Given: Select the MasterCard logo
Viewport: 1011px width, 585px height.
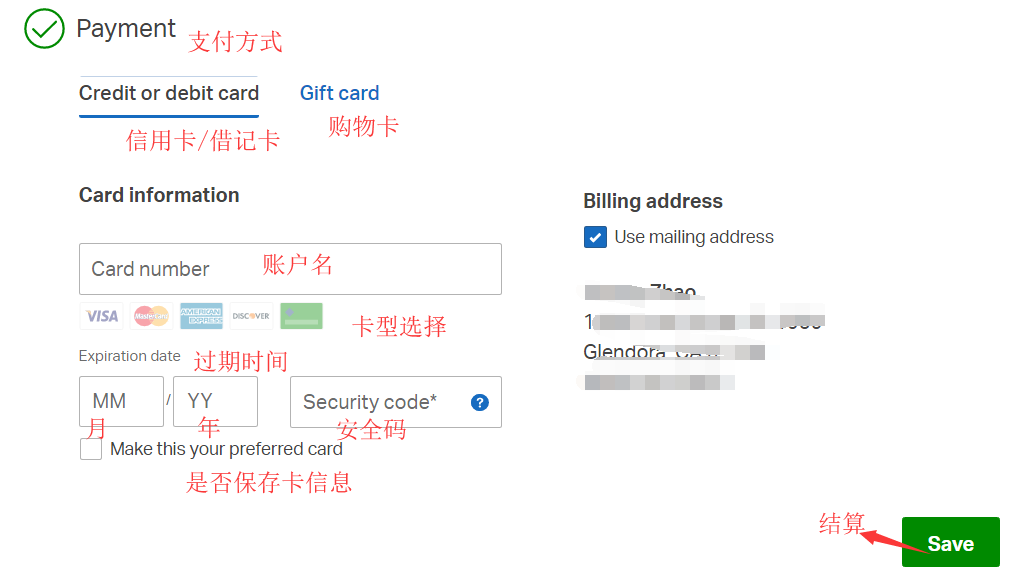Looking at the screenshot, I should pyautogui.click(x=151, y=316).
